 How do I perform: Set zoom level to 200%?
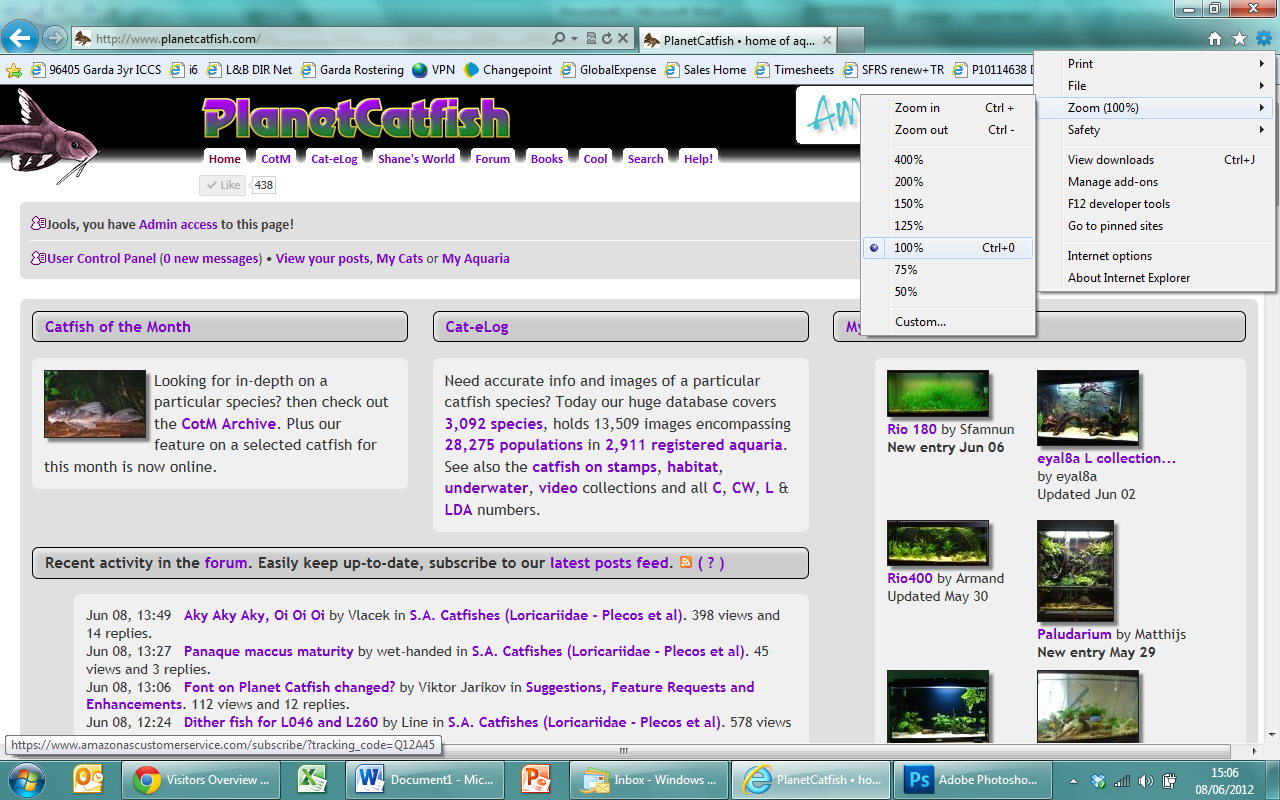(948, 182)
